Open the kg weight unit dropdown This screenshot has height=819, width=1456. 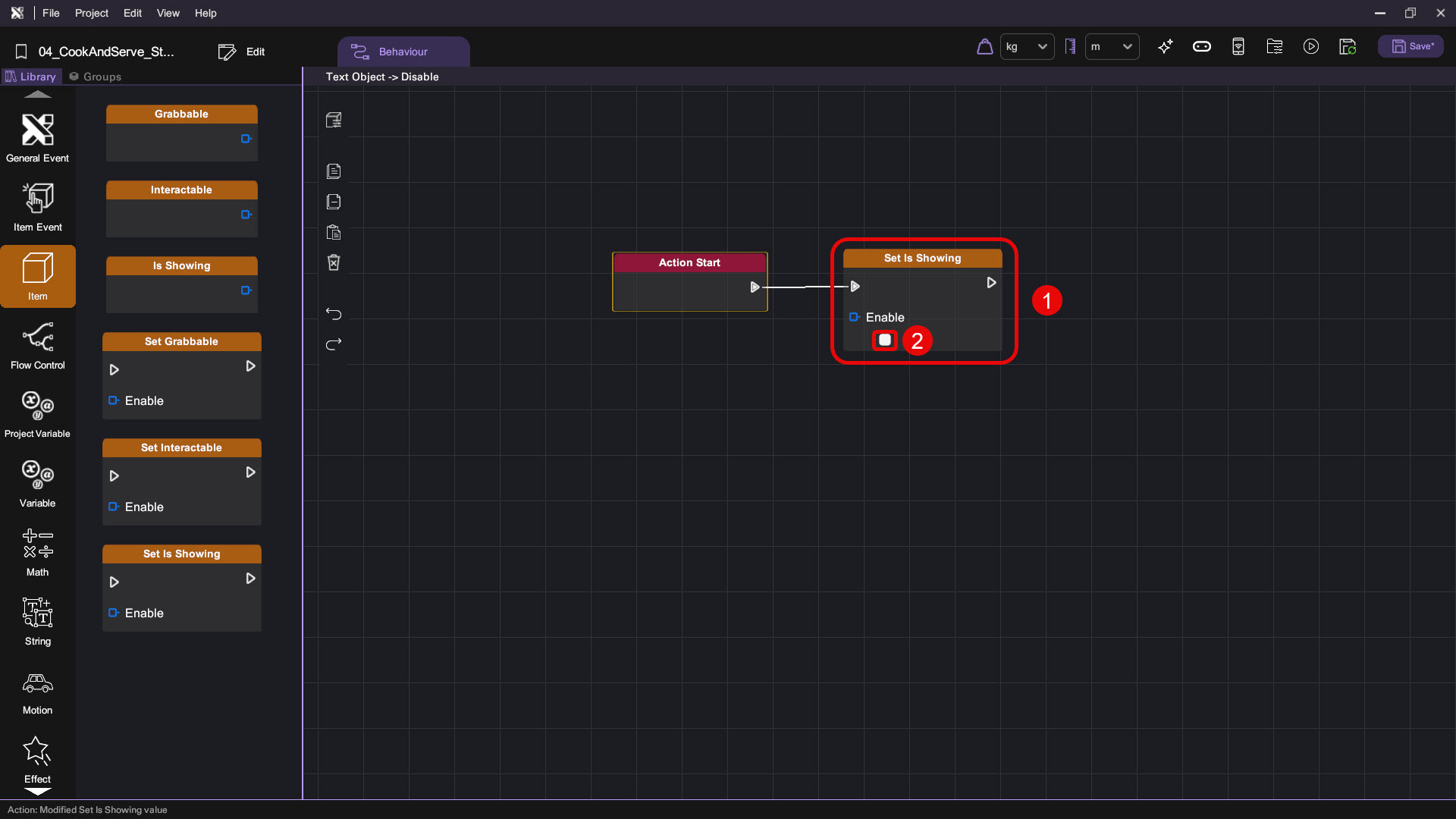coord(1027,47)
